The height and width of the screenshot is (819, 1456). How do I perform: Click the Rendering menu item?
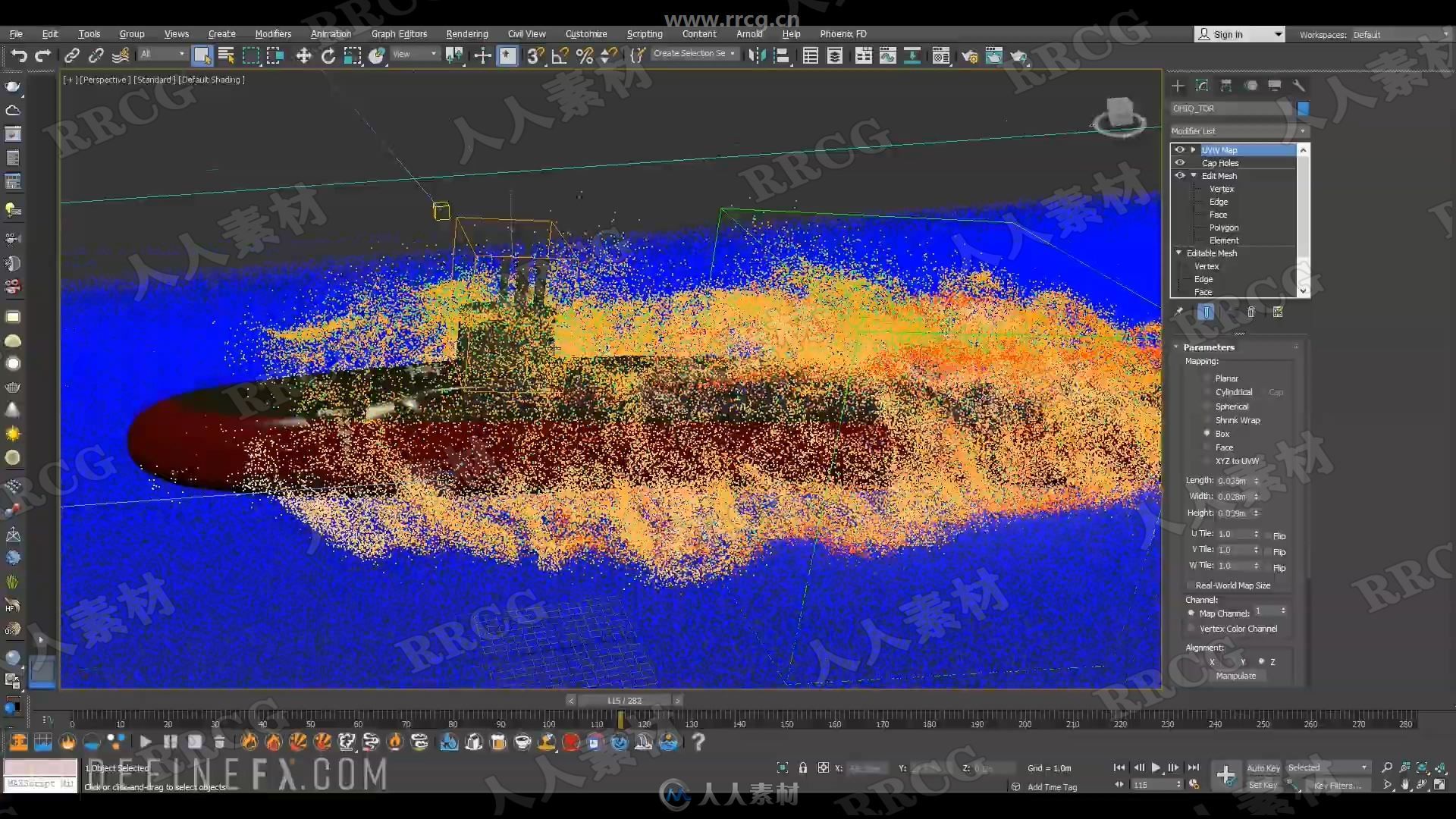click(467, 33)
